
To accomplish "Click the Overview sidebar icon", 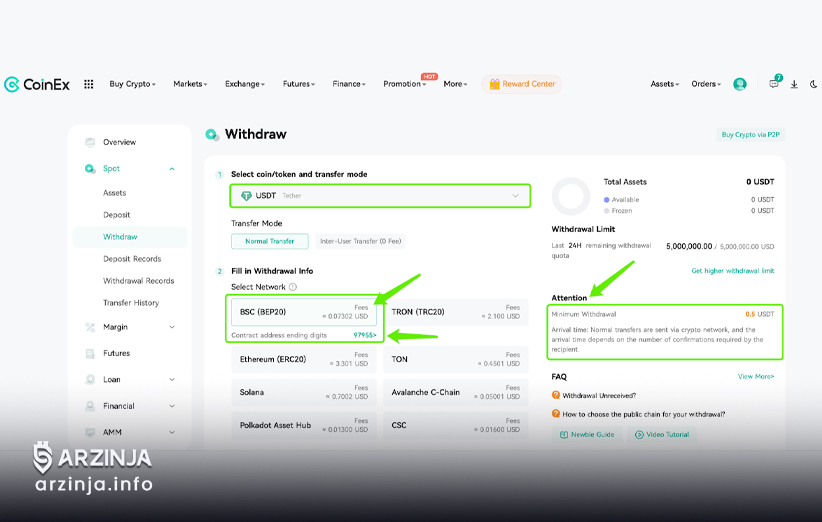I will 90,142.
